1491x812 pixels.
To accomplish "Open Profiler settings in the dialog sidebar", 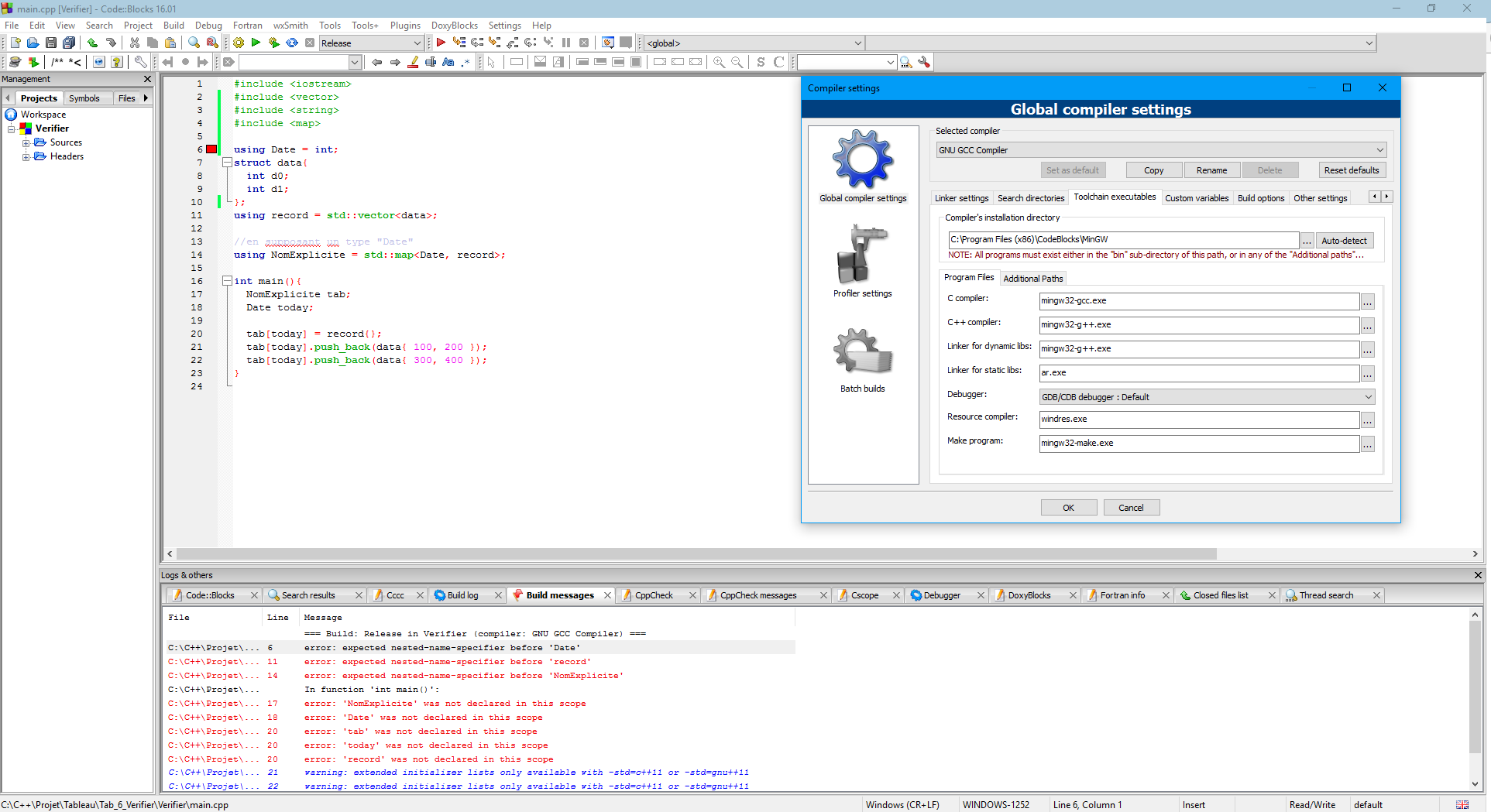I will 862,261.
